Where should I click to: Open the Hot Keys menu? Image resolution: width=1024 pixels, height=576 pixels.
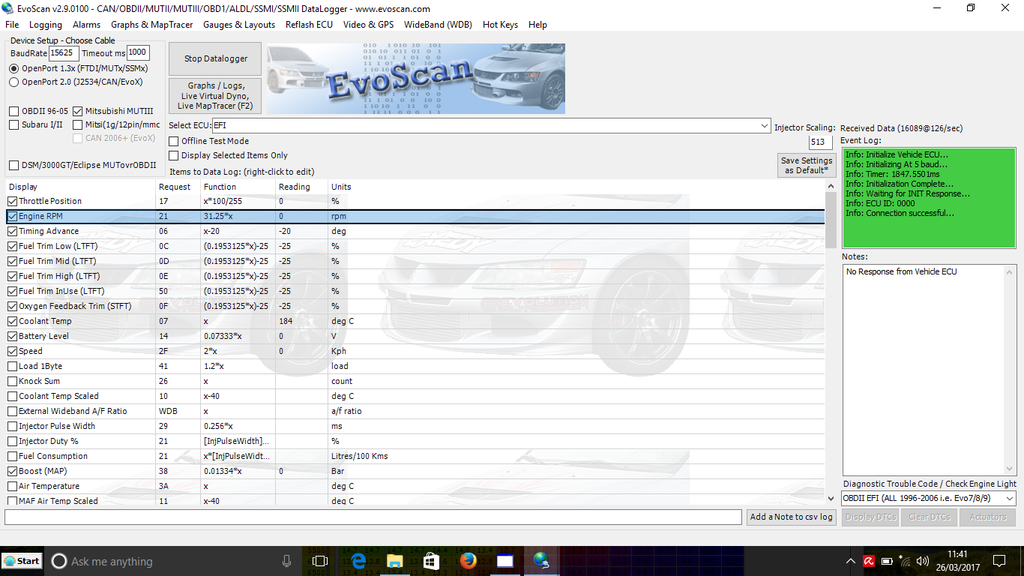500,25
